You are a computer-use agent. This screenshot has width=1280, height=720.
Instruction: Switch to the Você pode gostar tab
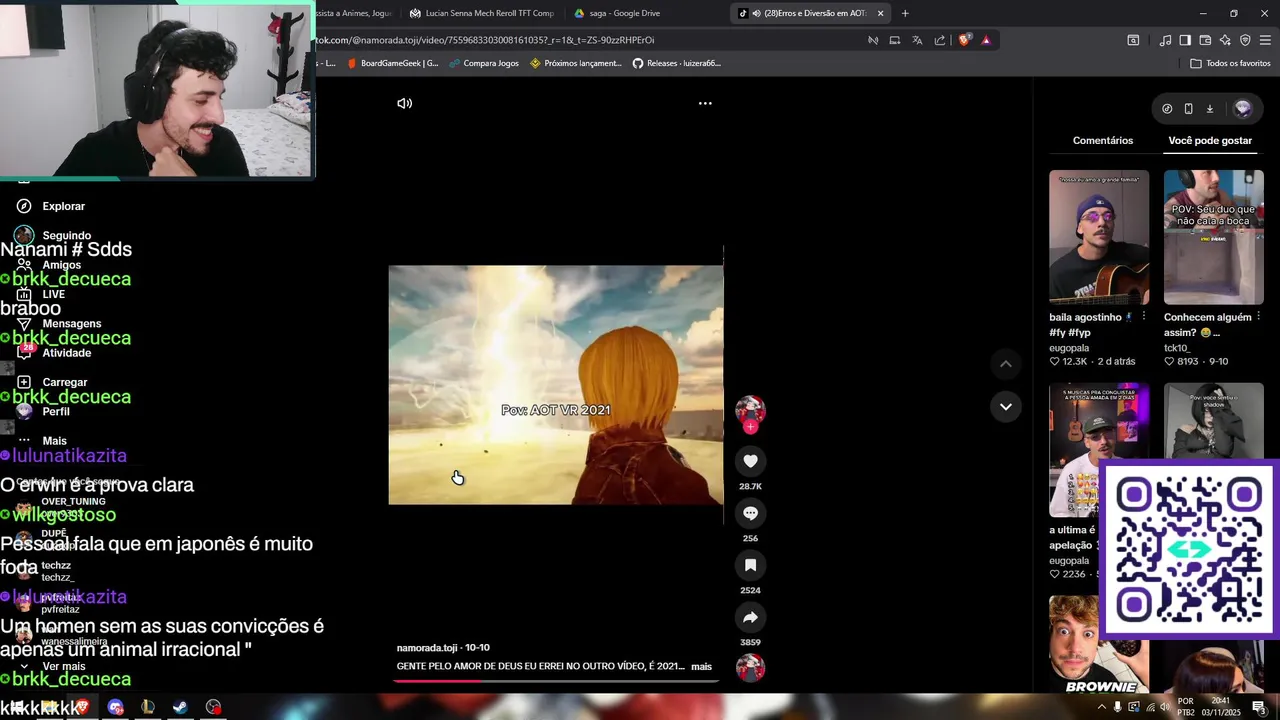(1210, 140)
